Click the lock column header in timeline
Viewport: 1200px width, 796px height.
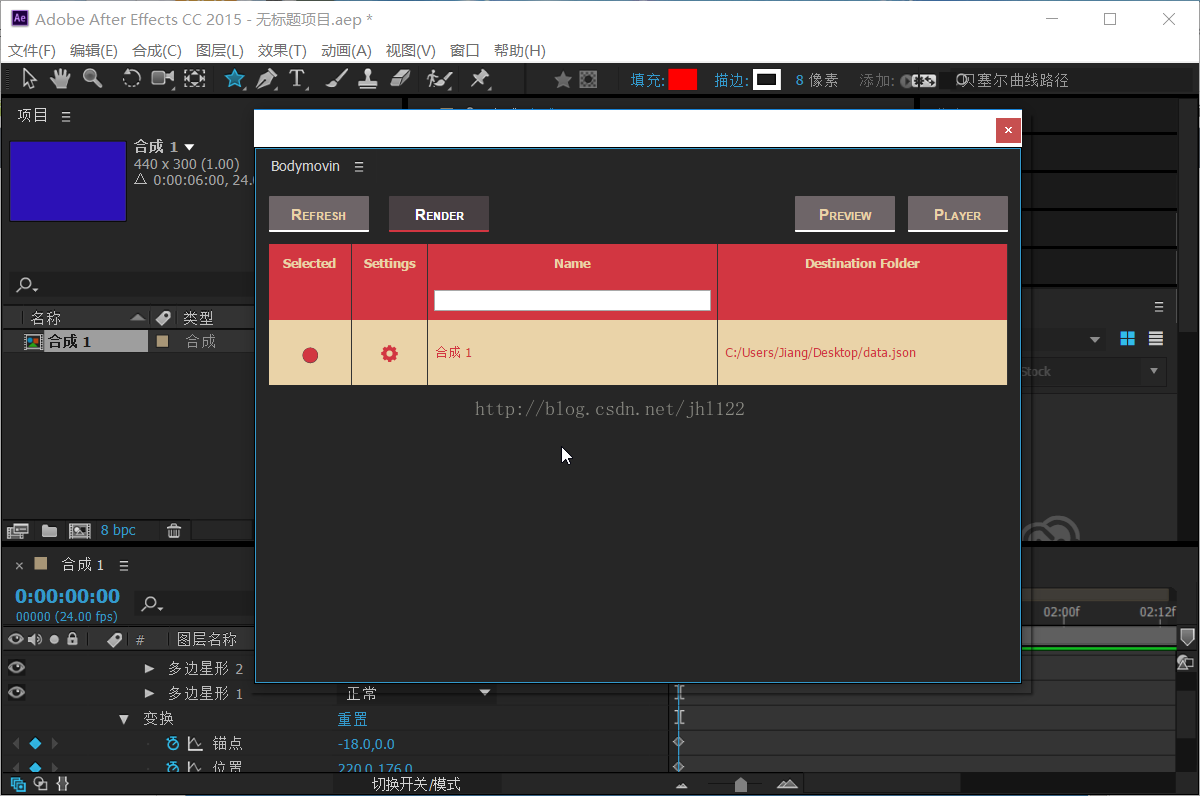point(72,639)
